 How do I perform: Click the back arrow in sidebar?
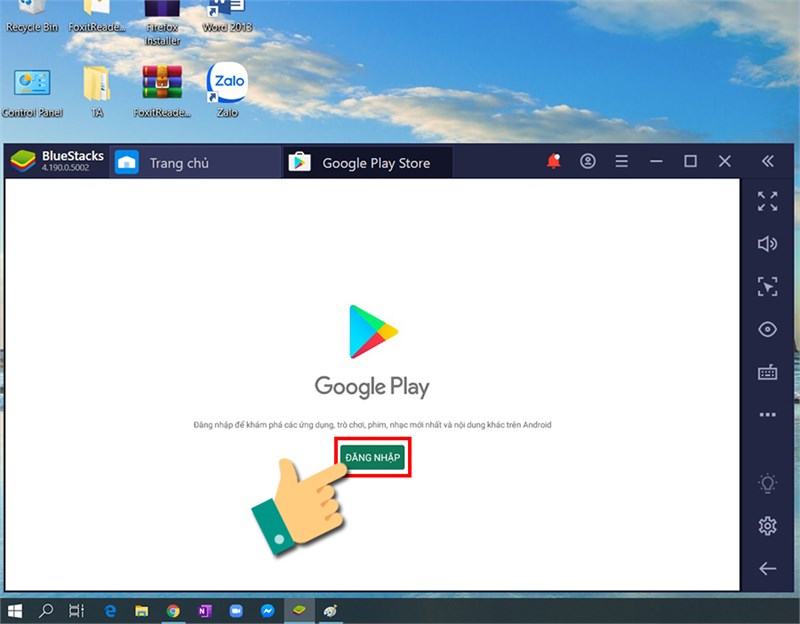click(767, 568)
